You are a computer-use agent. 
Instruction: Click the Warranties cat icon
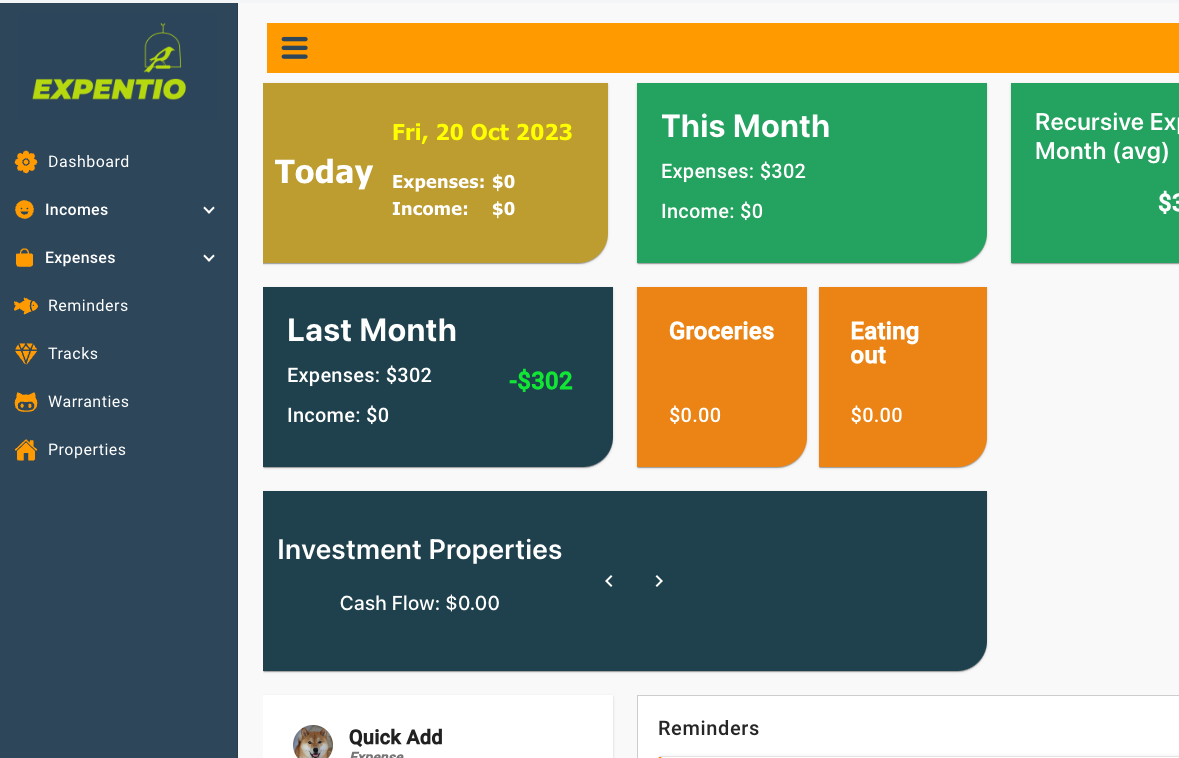pyautogui.click(x=26, y=402)
